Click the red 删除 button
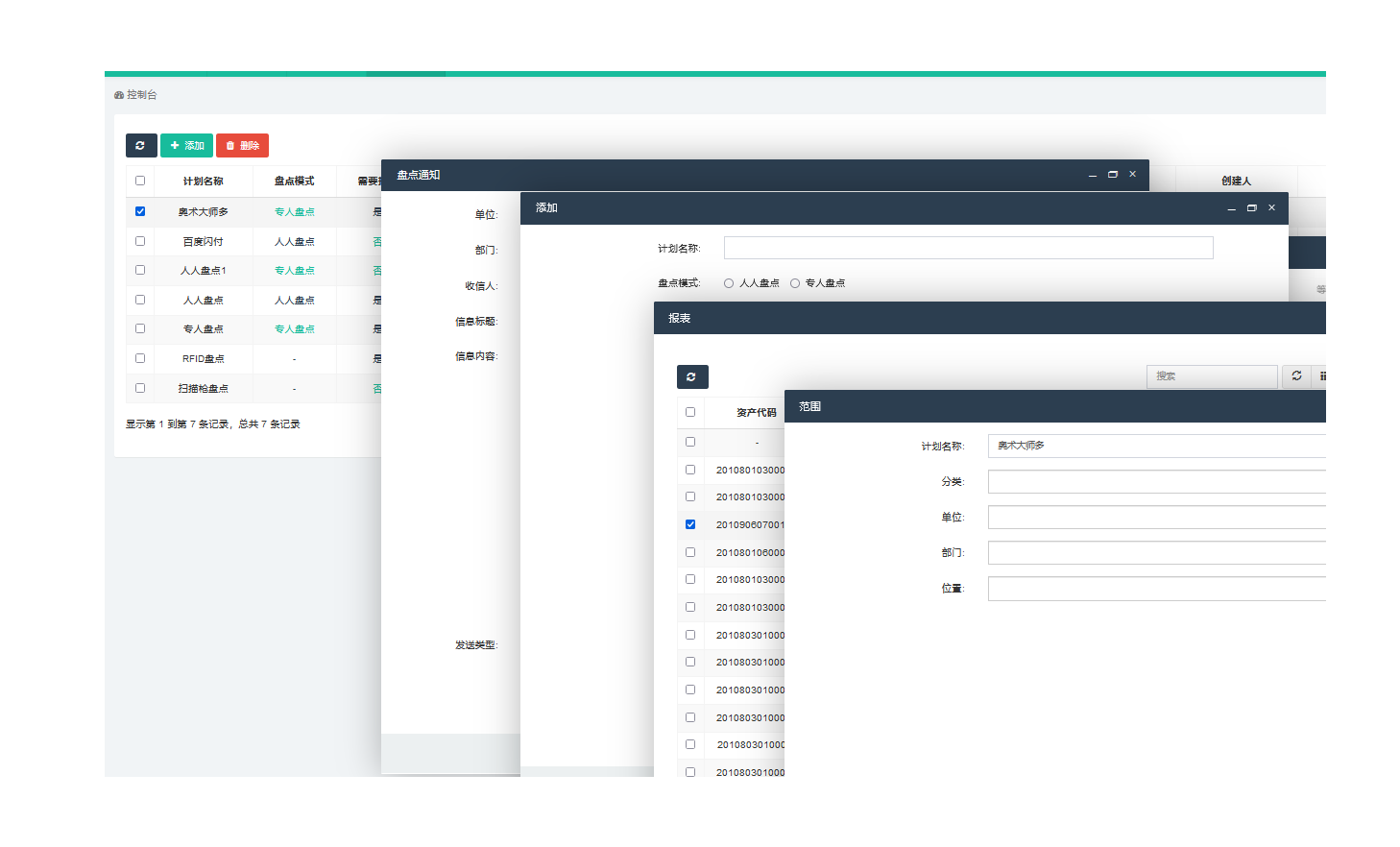Image resolution: width=1400 pixels, height=847 pixels. 242,145
